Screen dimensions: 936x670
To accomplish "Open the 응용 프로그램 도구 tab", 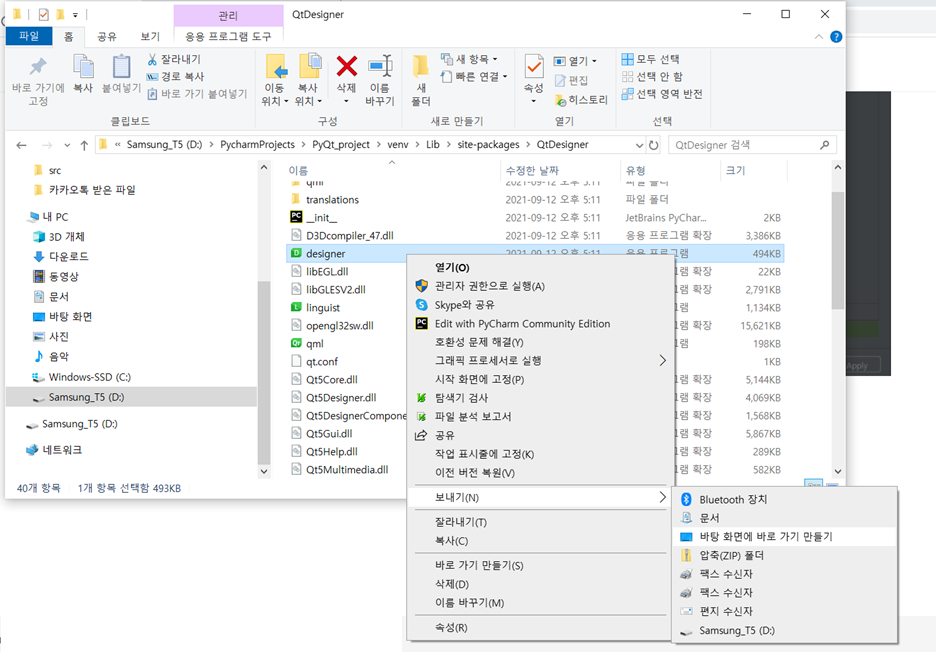I will coord(229,36).
